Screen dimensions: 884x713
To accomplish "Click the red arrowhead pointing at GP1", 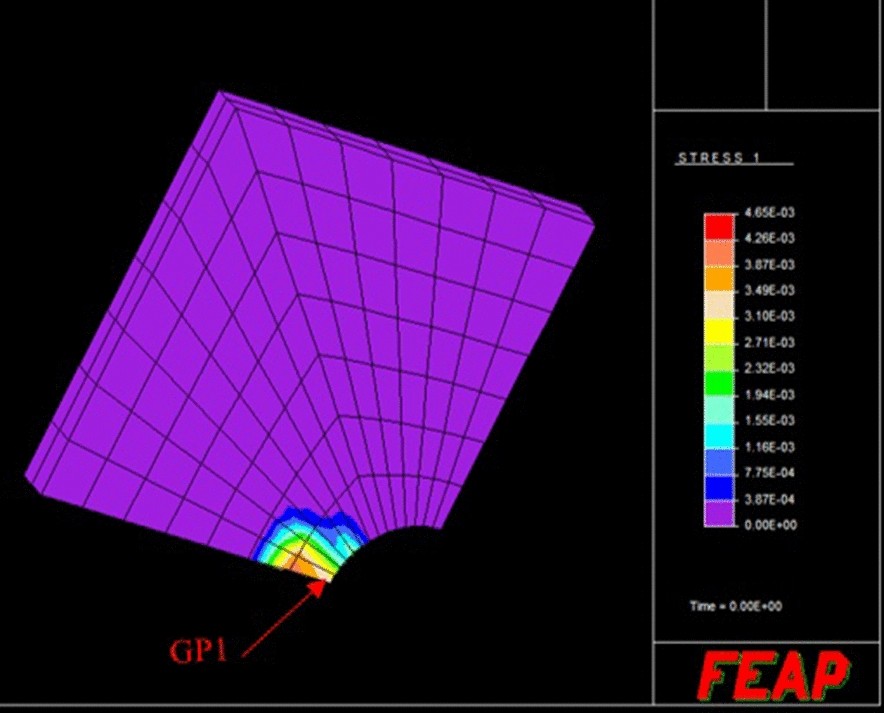I will click(317, 587).
